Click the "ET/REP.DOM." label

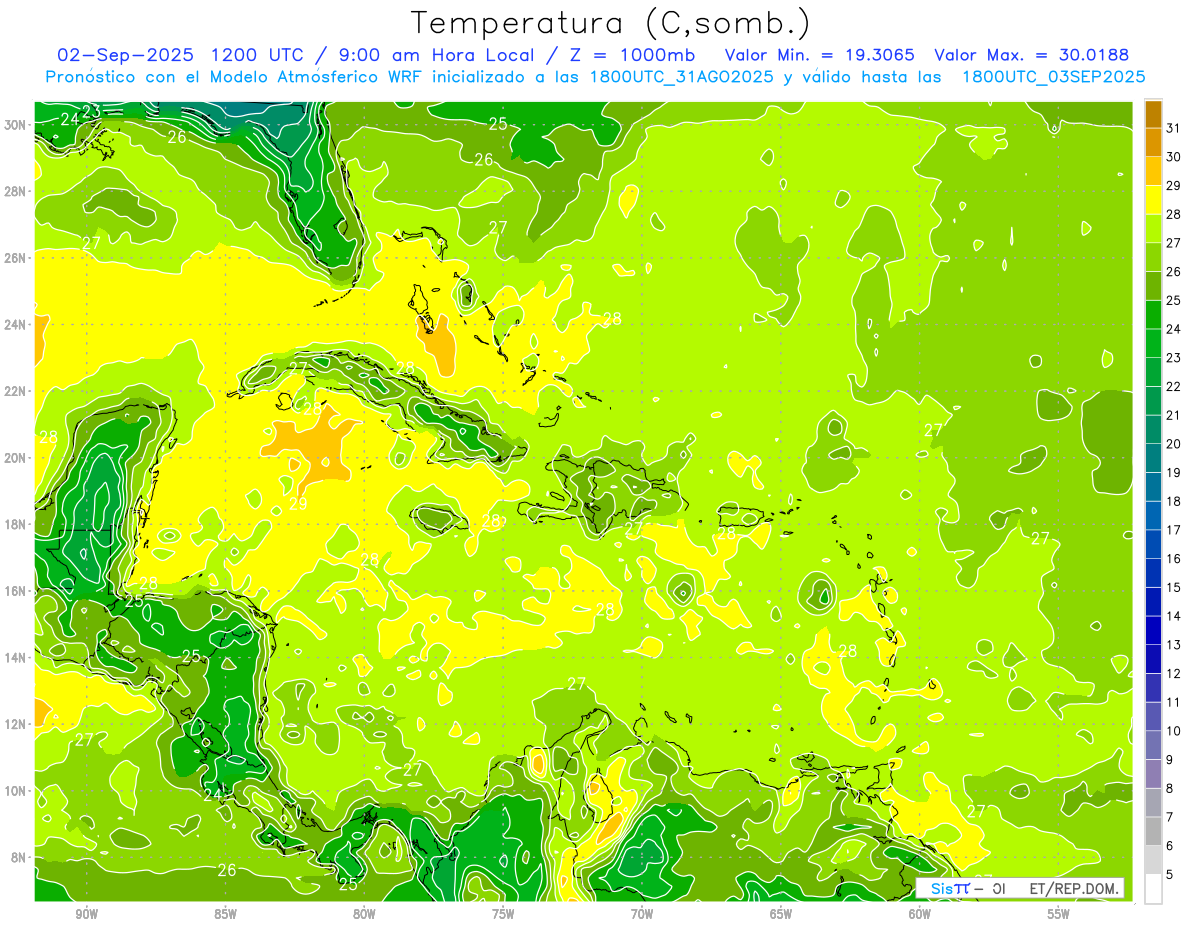[1075, 888]
